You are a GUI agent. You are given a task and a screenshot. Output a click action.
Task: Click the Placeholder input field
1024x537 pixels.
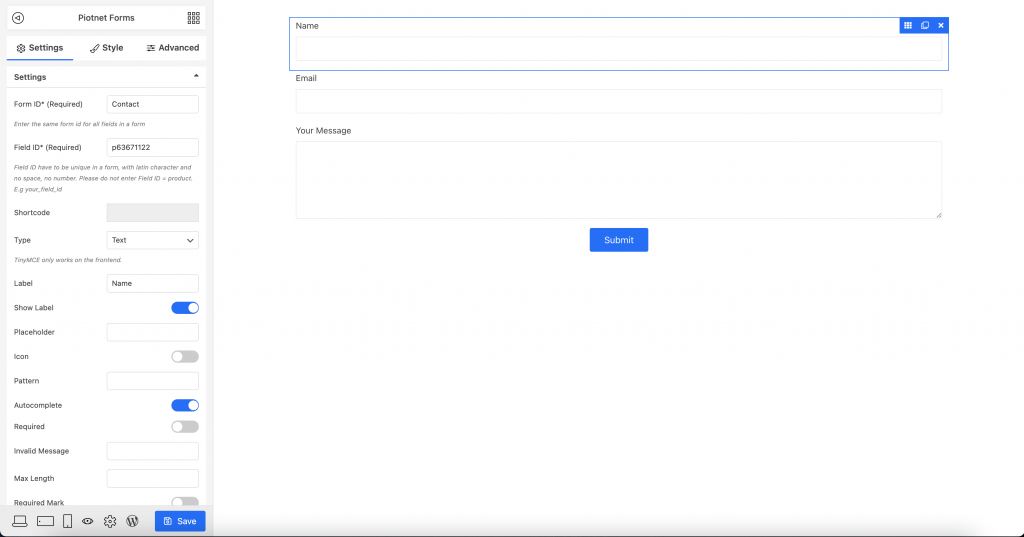153,332
